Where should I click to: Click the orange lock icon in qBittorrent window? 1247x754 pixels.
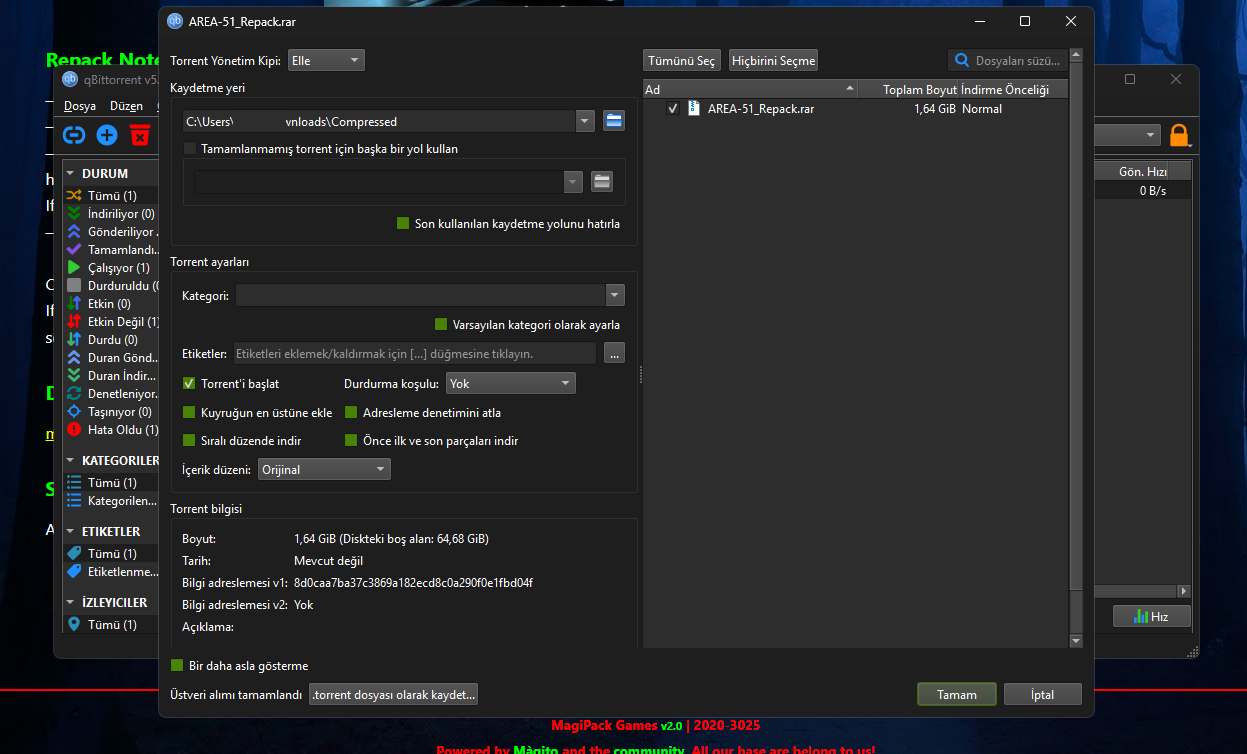click(1179, 135)
